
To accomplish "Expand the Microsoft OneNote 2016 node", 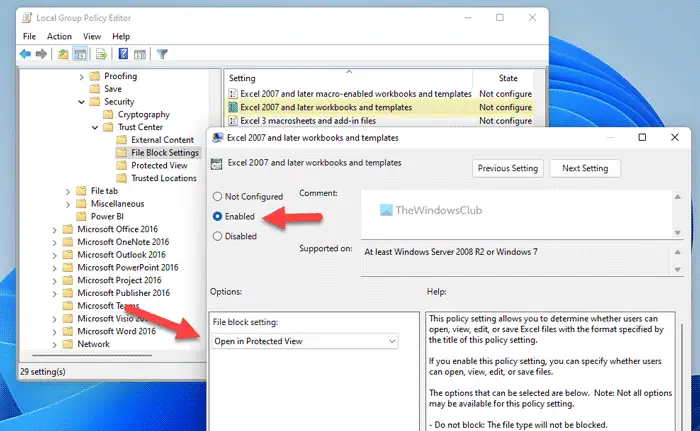I will [x=54, y=243].
